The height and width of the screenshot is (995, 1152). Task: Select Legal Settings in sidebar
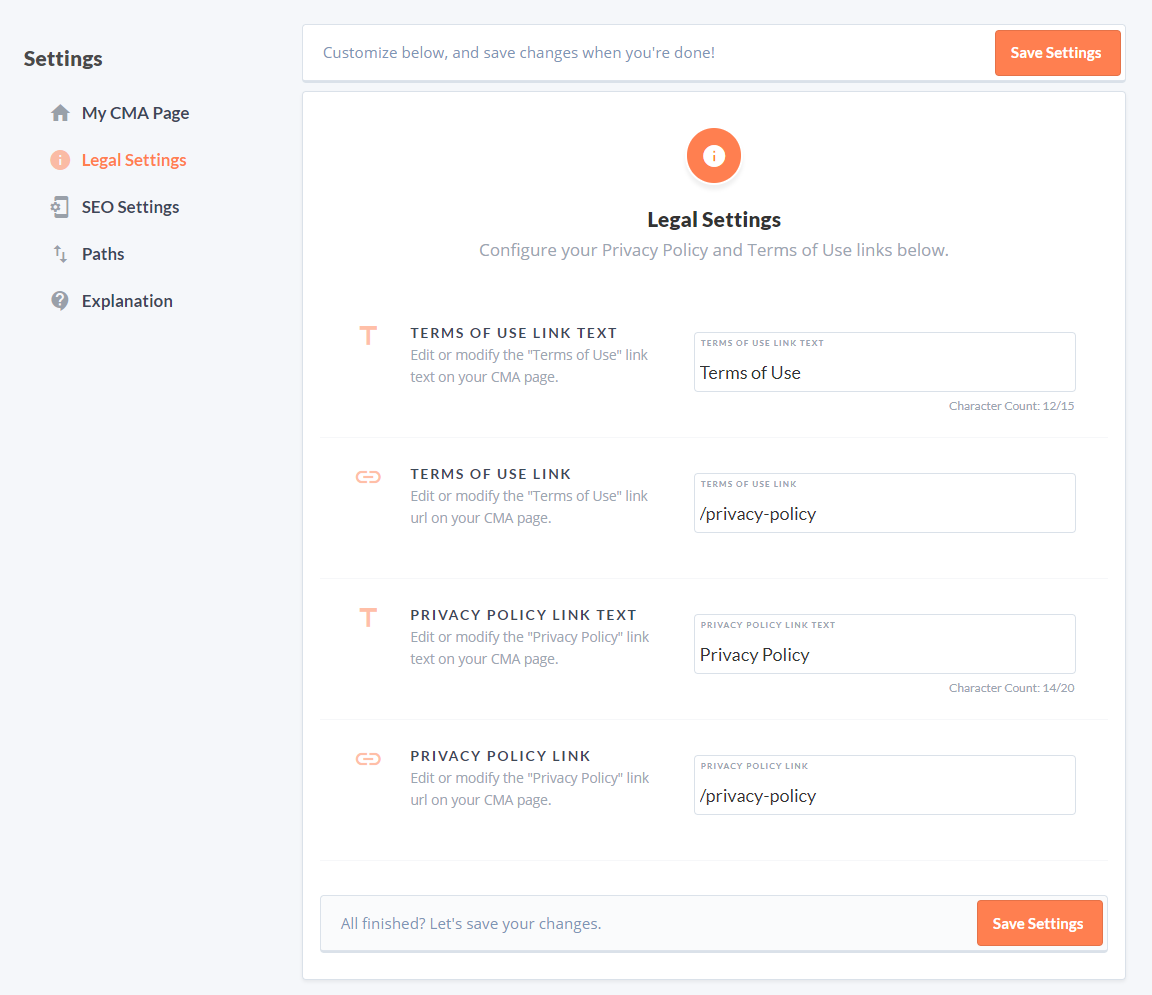pyautogui.click(x=134, y=160)
